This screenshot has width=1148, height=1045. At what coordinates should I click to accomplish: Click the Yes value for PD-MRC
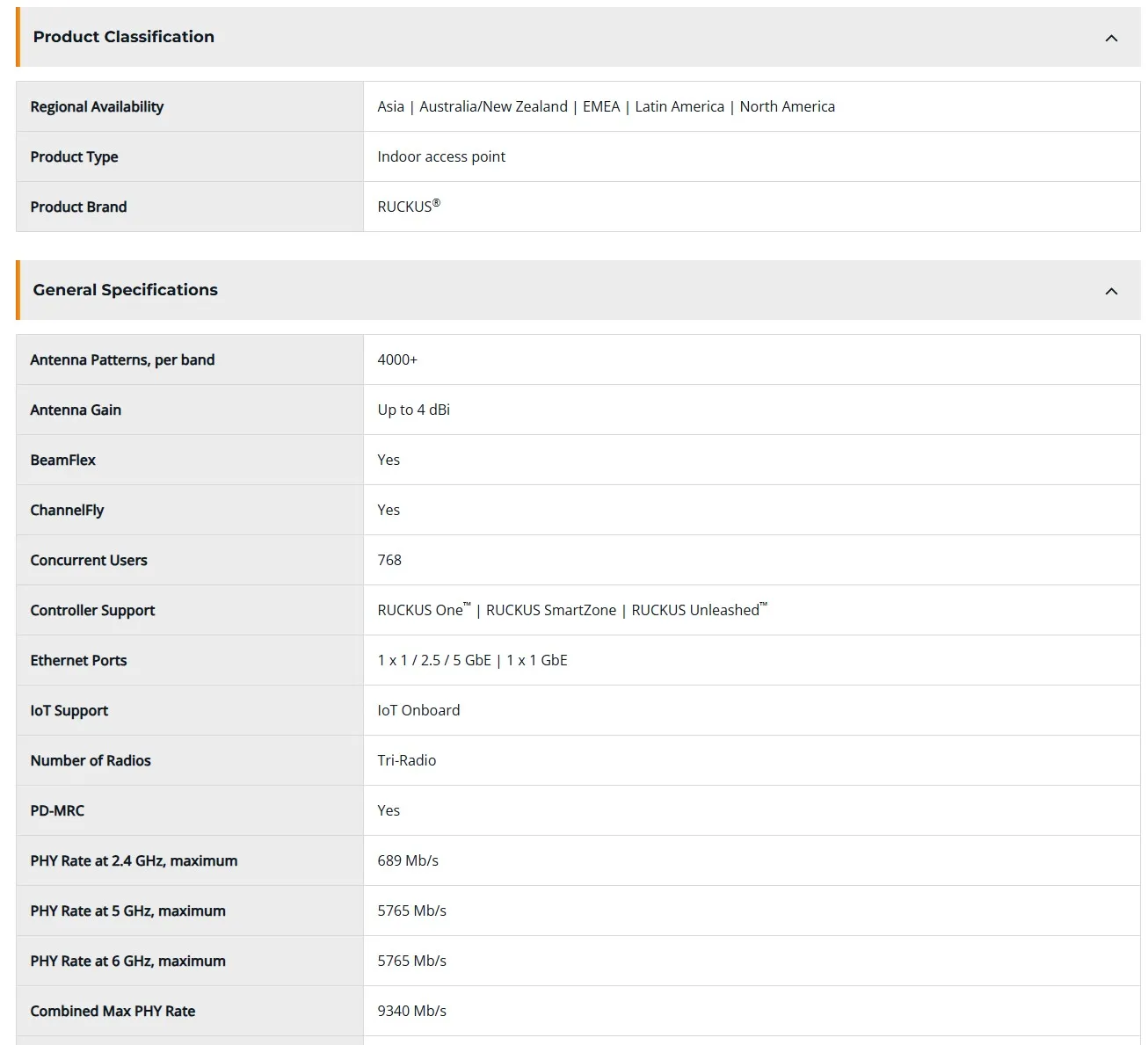(x=389, y=811)
